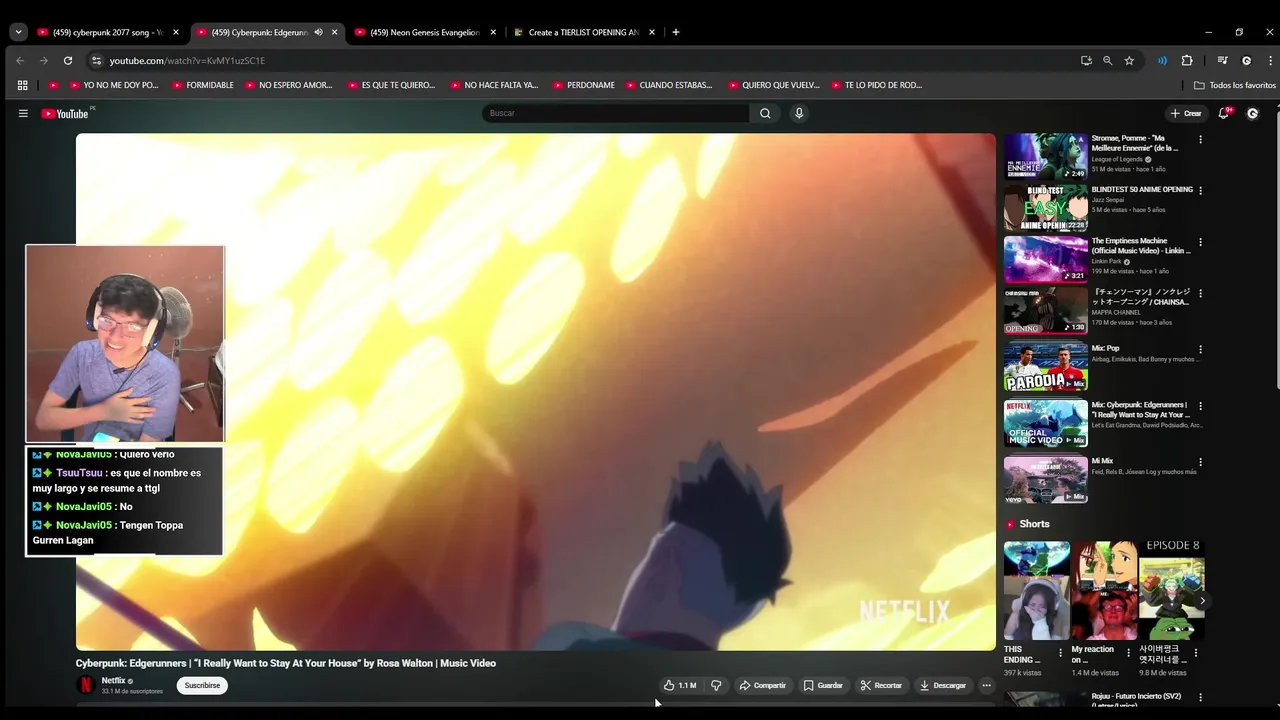
Task: Close the Neon Genesis Evangelion tab
Action: coord(493,32)
